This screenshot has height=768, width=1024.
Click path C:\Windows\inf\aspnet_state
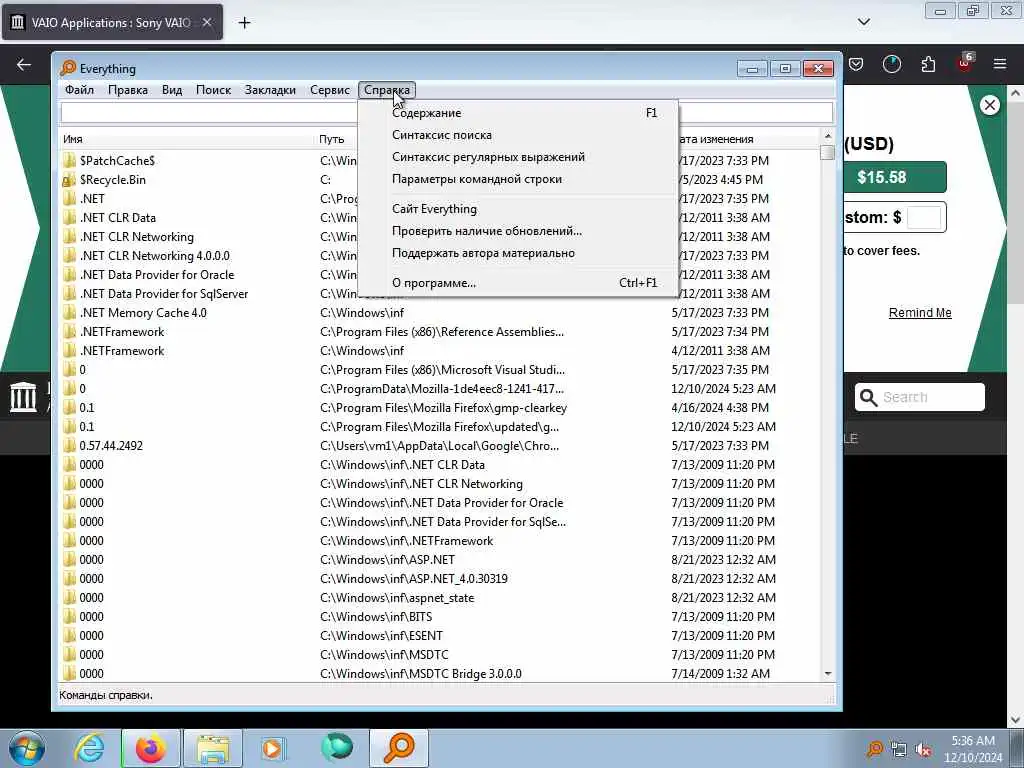click(397, 598)
